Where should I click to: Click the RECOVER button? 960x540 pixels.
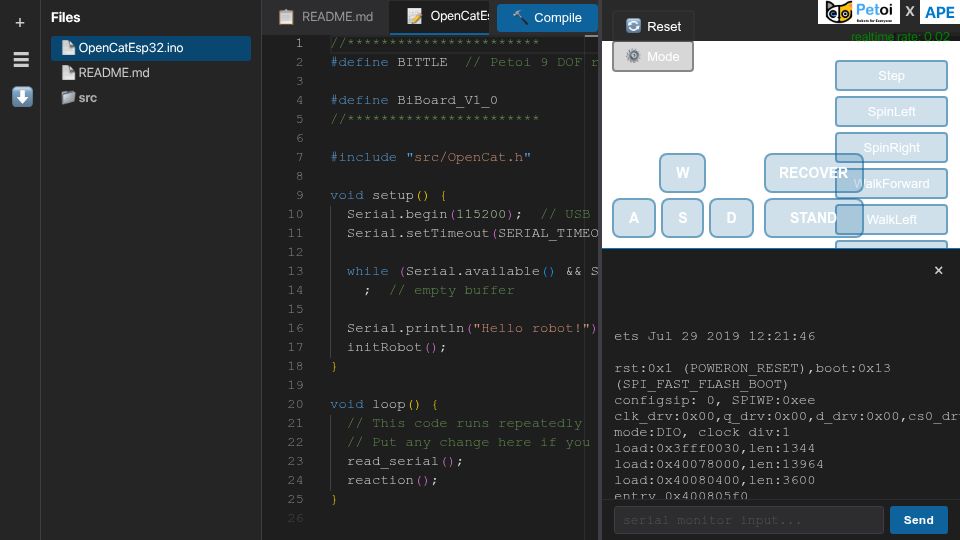point(813,173)
